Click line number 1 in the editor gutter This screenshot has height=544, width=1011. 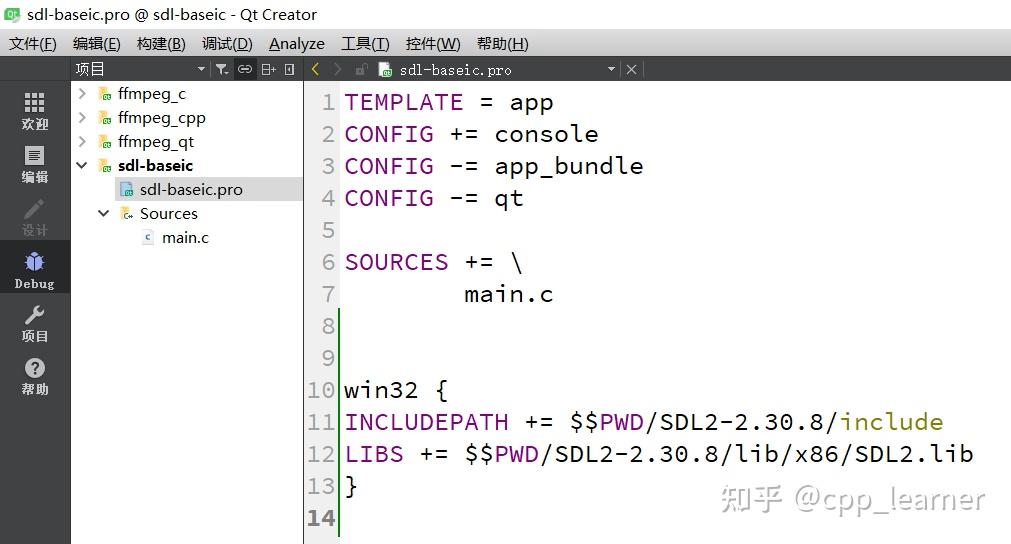pos(328,102)
